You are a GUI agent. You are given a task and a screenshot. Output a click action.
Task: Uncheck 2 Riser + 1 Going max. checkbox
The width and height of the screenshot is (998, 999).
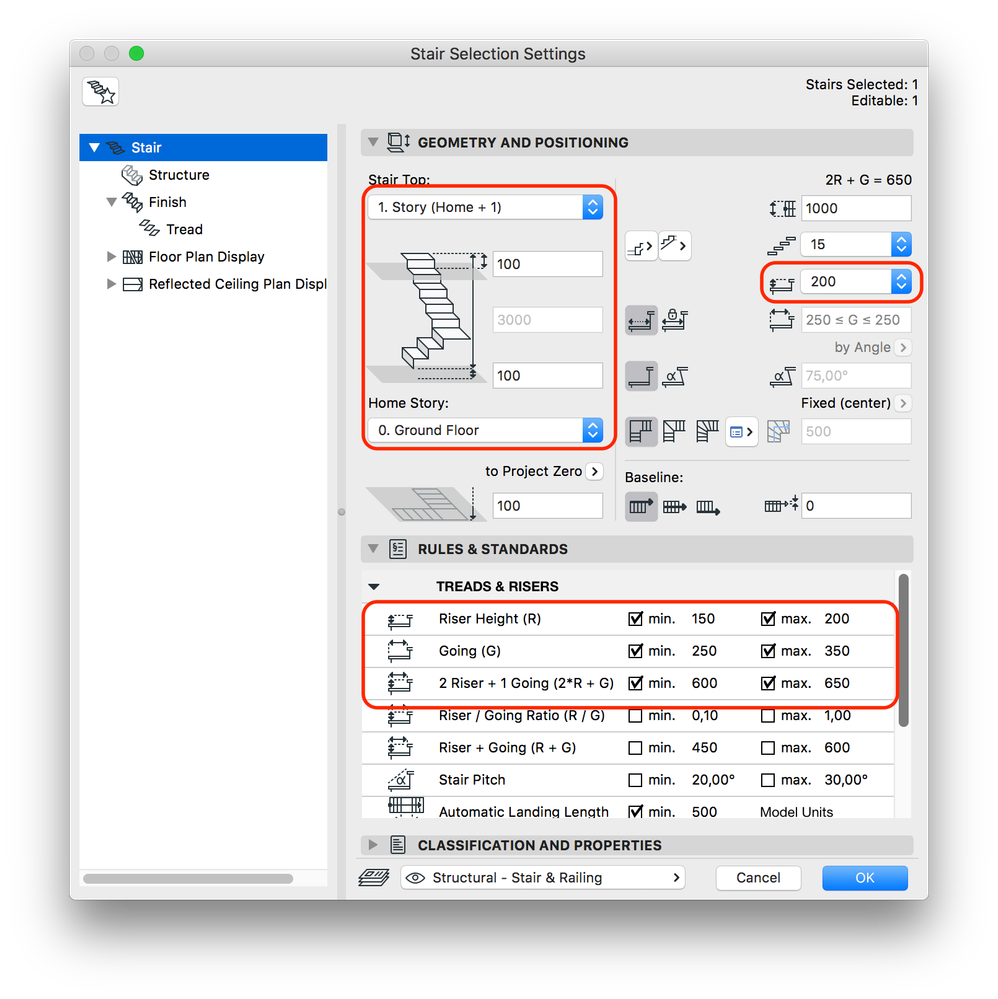tap(768, 683)
